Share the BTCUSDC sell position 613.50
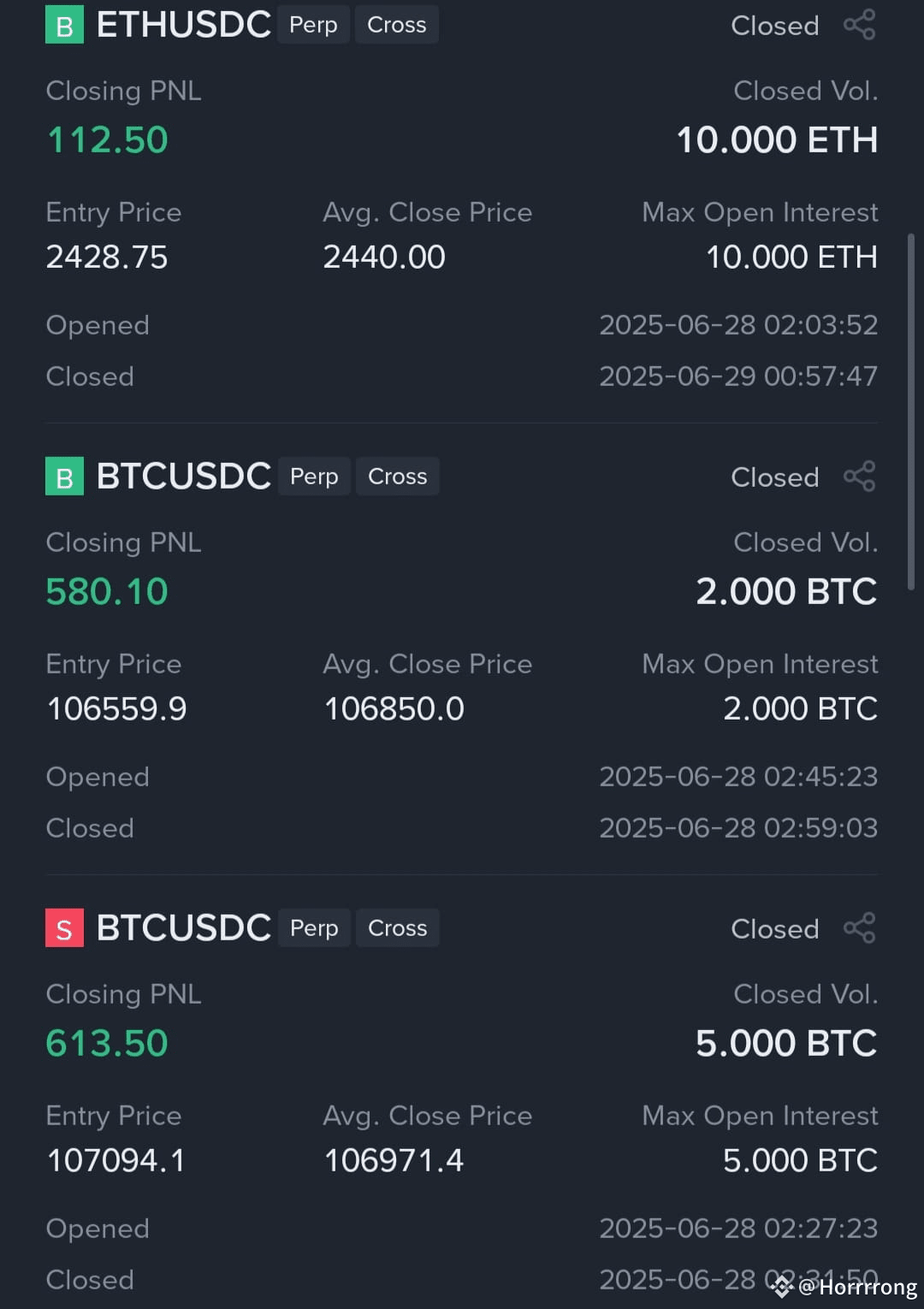Viewport: 924px width, 1309px height. click(860, 928)
